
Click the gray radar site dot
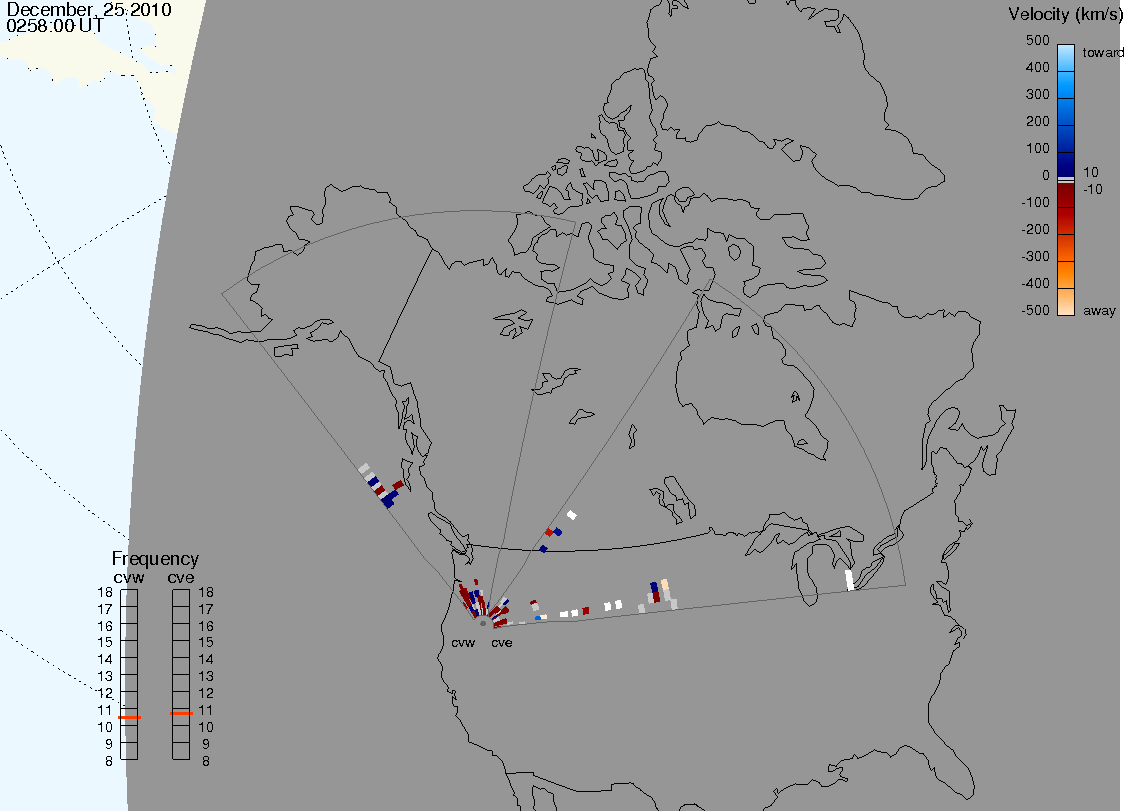pos(483,624)
